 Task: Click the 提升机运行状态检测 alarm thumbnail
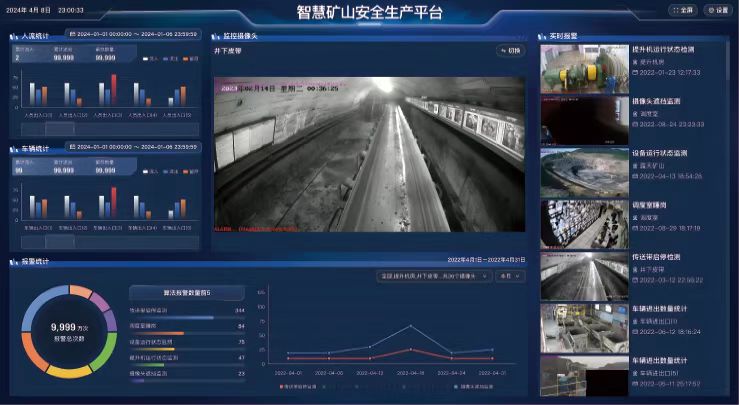coord(584,69)
